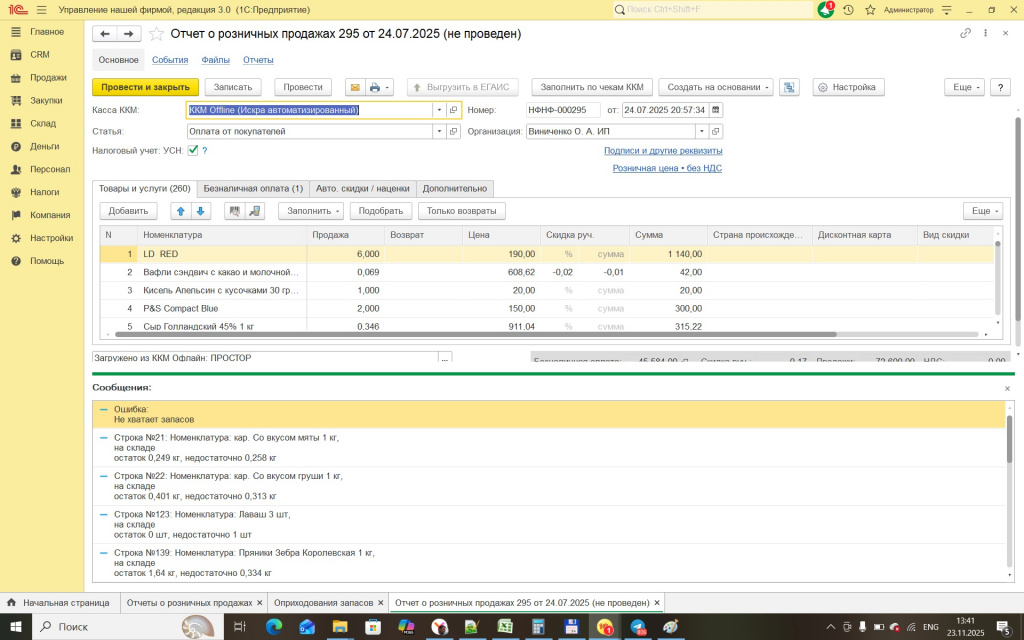Image resolution: width=1024 pixels, height=640 pixels.
Task: Open the Продажи section in sidebar
Action: pyautogui.click(x=48, y=78)
